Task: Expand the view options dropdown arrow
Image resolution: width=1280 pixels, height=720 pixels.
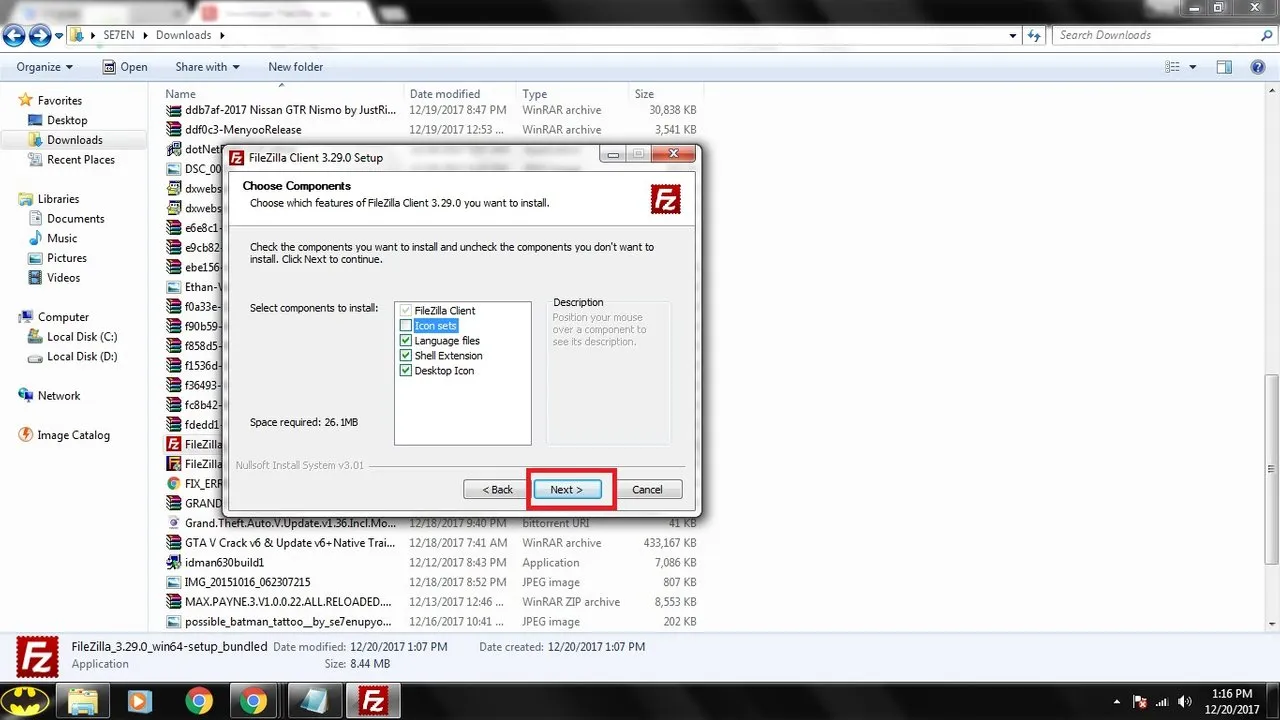Action: 1193,67
